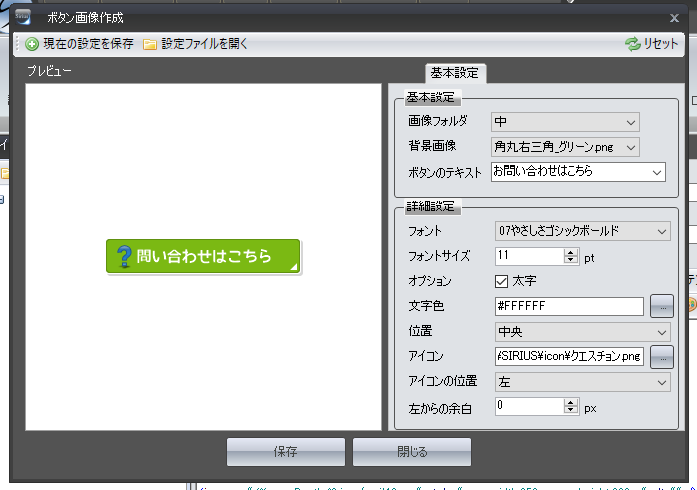The height and width of the screenshot is (490, 697).
Task: Click the green button preview image
Action: click(x=203, y=256)
